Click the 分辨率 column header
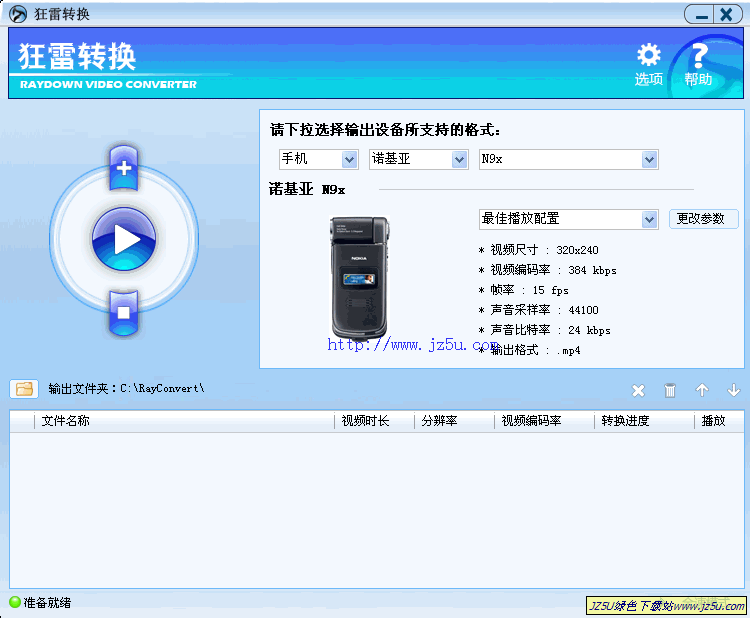This screenshot has height=618, width=750. point(454,421)
